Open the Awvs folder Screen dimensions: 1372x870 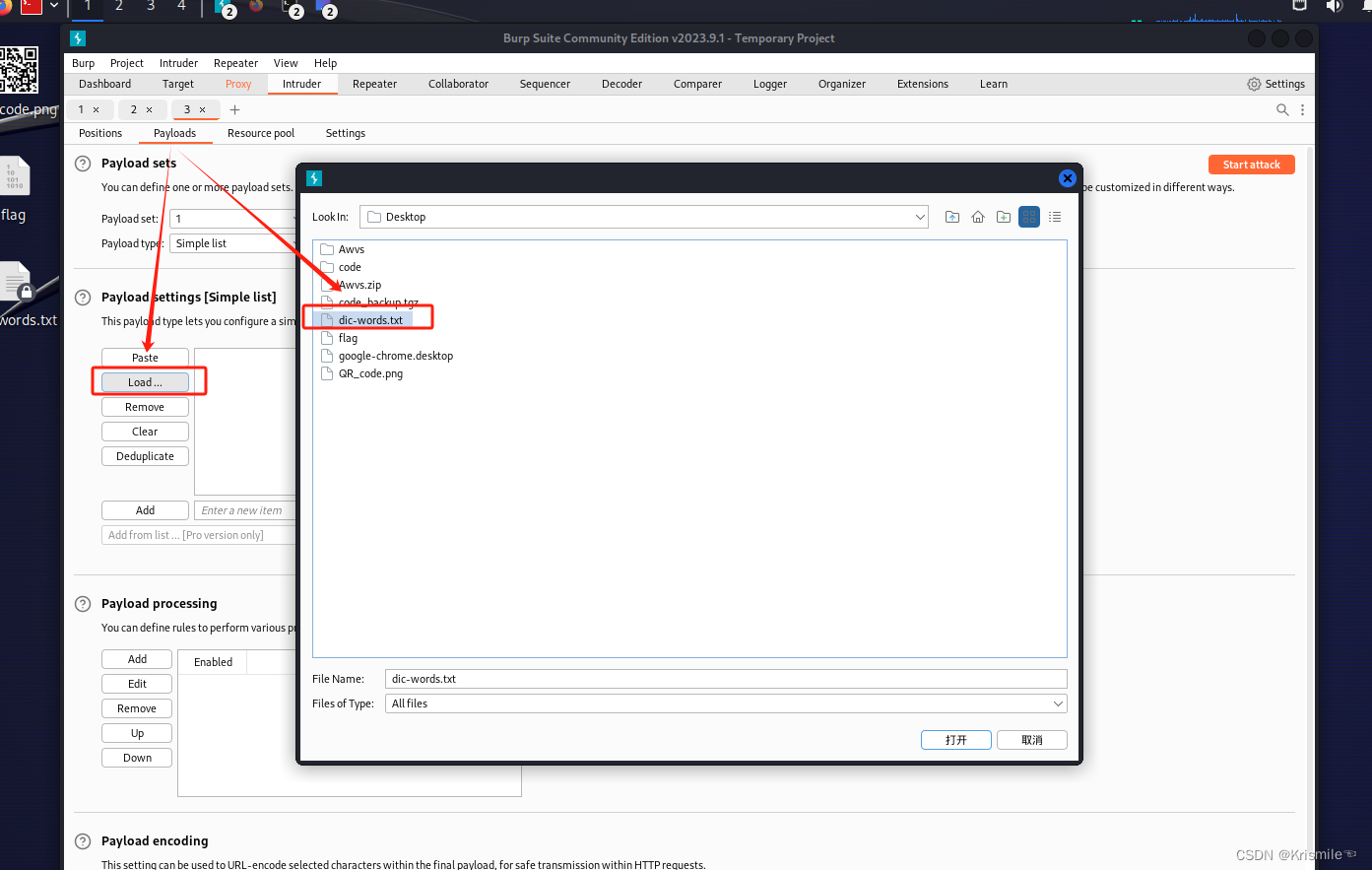point(343,249)
